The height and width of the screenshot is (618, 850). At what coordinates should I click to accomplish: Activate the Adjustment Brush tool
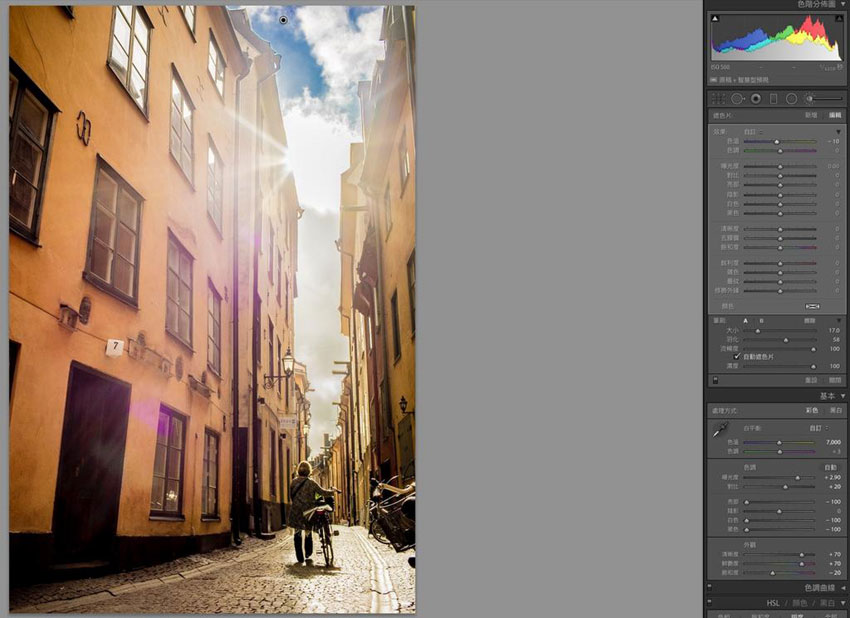[810, 99]
